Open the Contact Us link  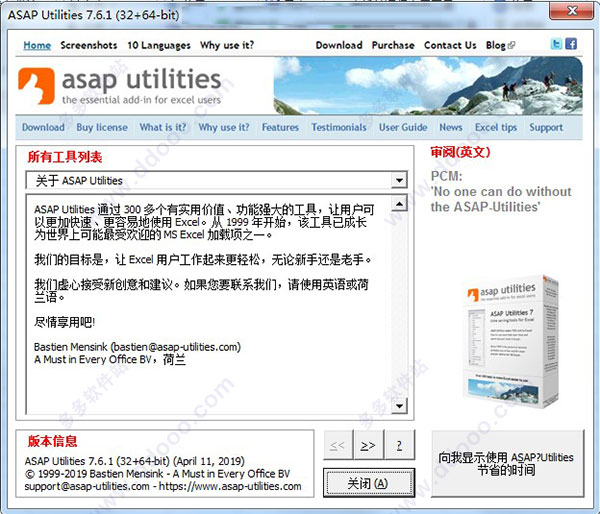click(450, 45)
